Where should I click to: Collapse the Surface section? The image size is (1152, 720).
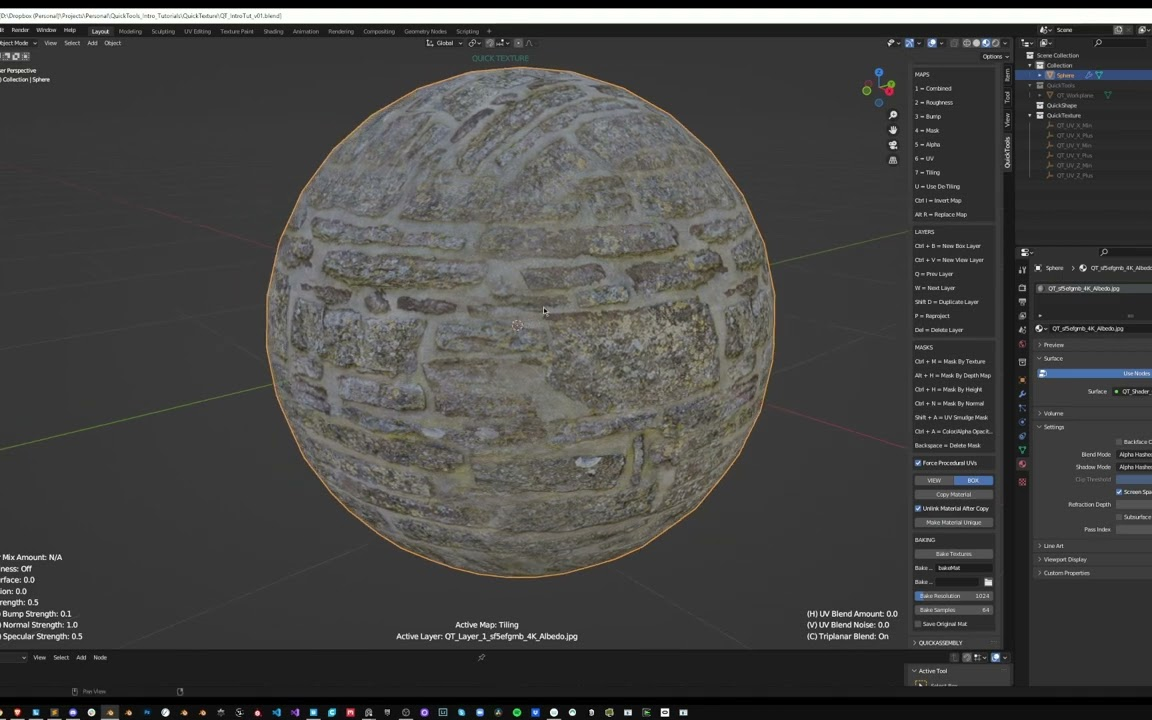tap(1053, 358)
